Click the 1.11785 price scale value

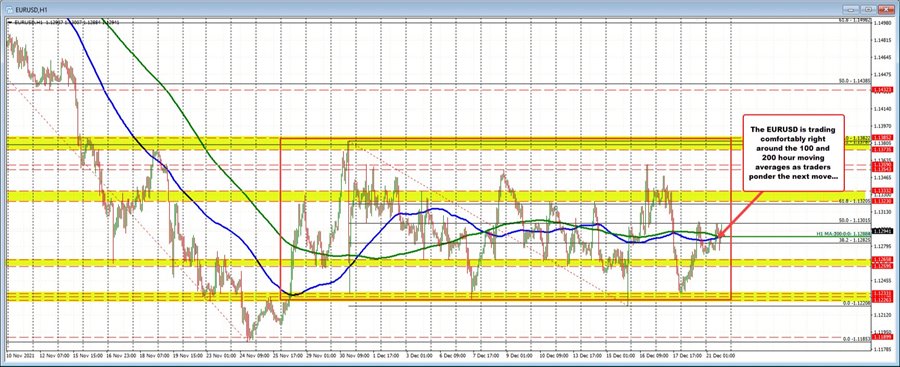pyautogui.click(x=883, y=350)
